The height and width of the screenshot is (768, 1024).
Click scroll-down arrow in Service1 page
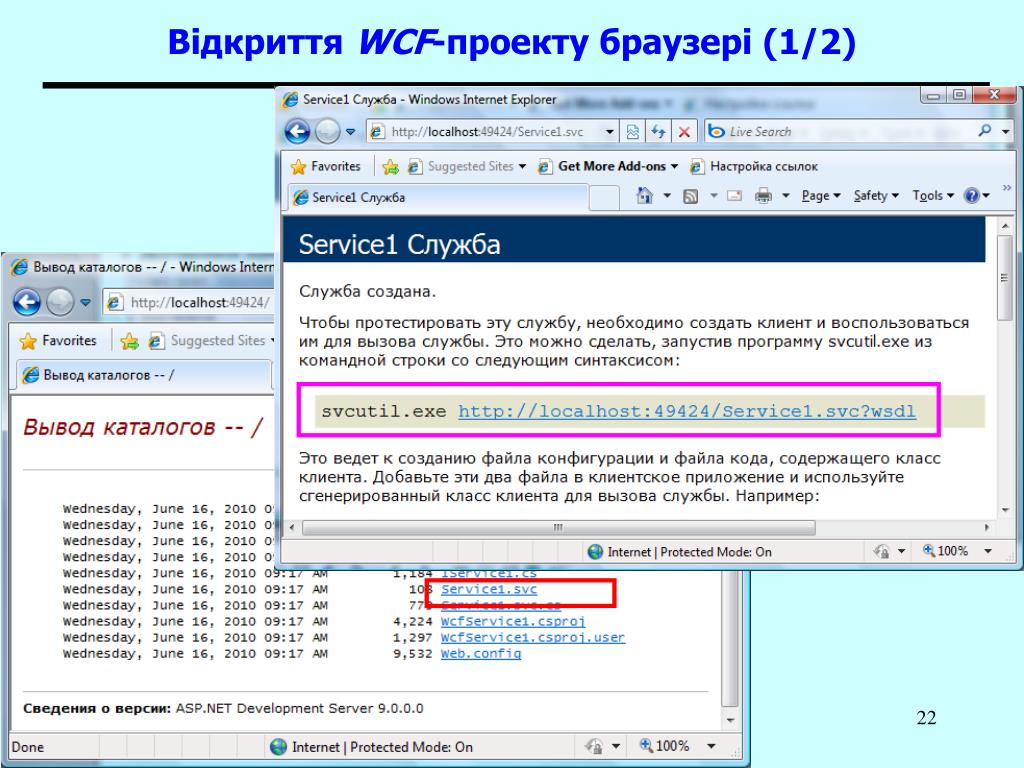(1005, 510)
